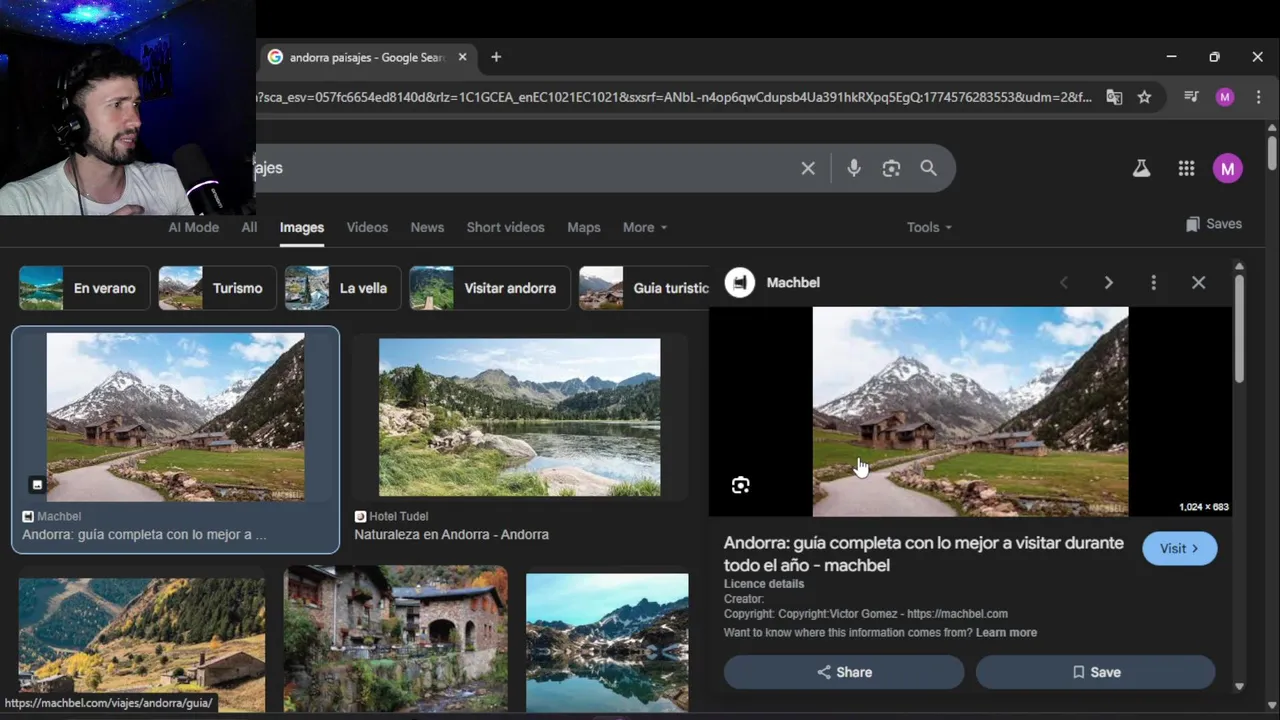The image size is (1280, 720).
Task: Open the Learn more link
Action: [x=1006, y=632]
